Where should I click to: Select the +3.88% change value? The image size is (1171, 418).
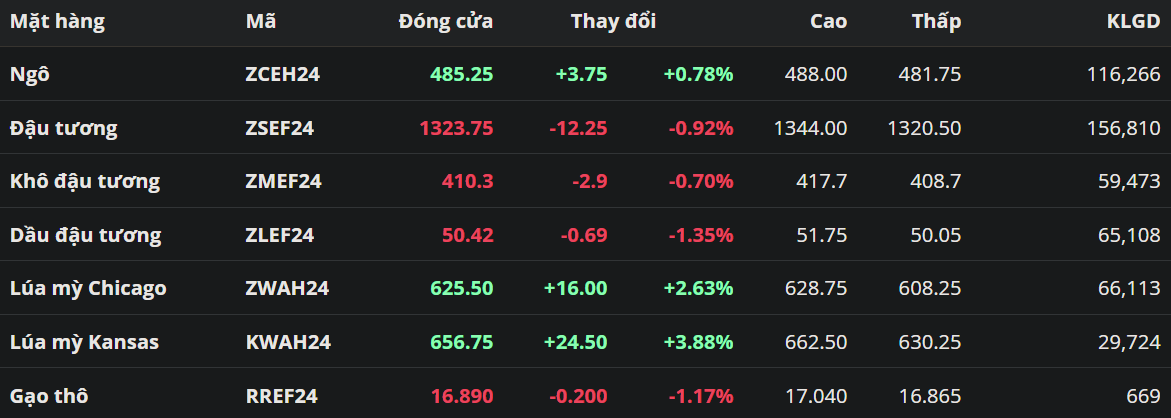(x=698, y=342)
